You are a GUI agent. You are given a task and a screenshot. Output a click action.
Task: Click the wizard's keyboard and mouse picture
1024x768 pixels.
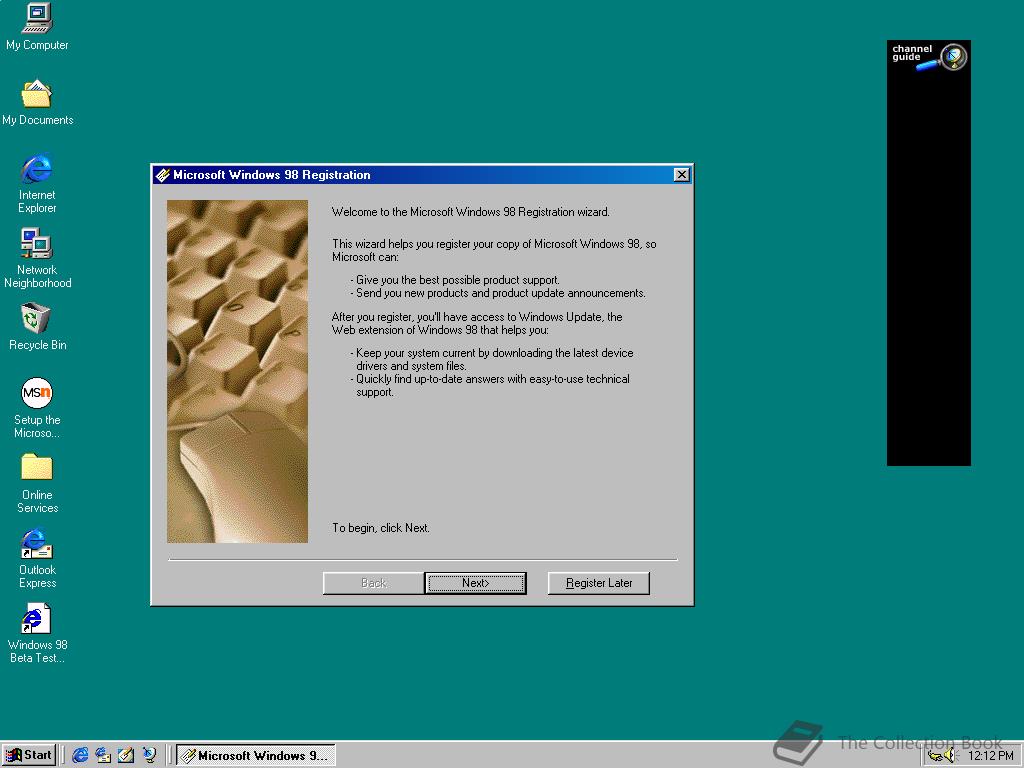pos(237,371)
